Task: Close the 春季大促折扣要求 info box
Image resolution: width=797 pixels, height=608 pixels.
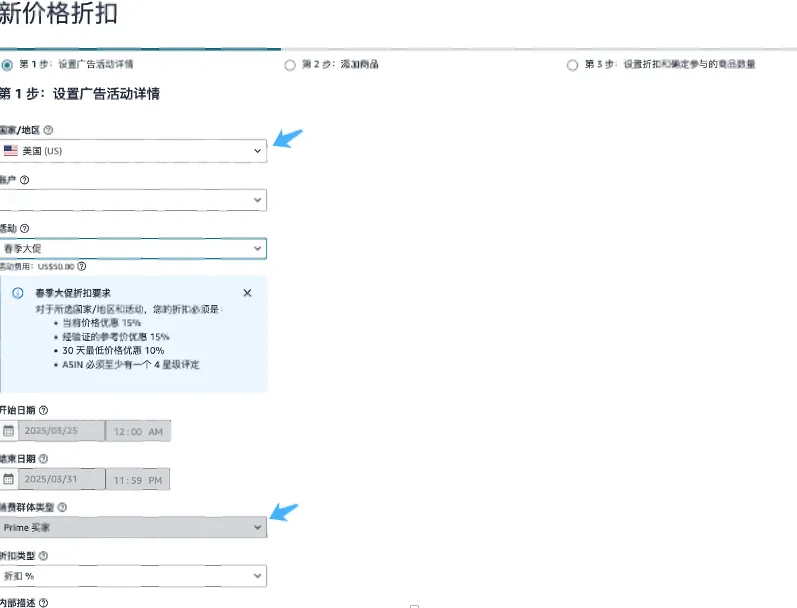Action: pyautogui.click(x=247, y=293)
